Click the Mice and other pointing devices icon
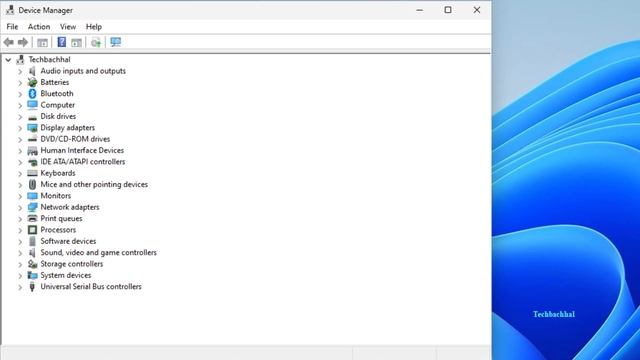640x360 pixels. tap(32, 184)
